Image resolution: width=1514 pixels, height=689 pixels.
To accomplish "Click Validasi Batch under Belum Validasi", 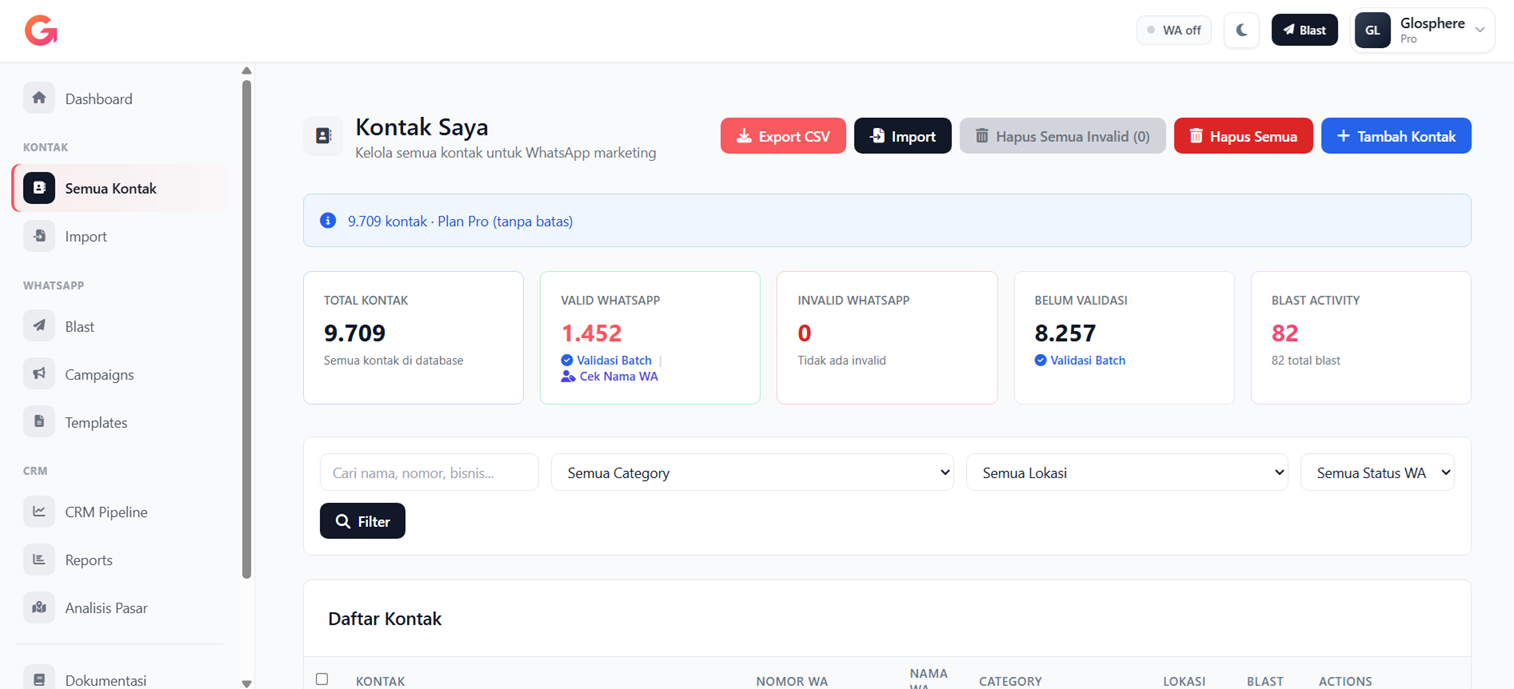I will click(1080, 360).
